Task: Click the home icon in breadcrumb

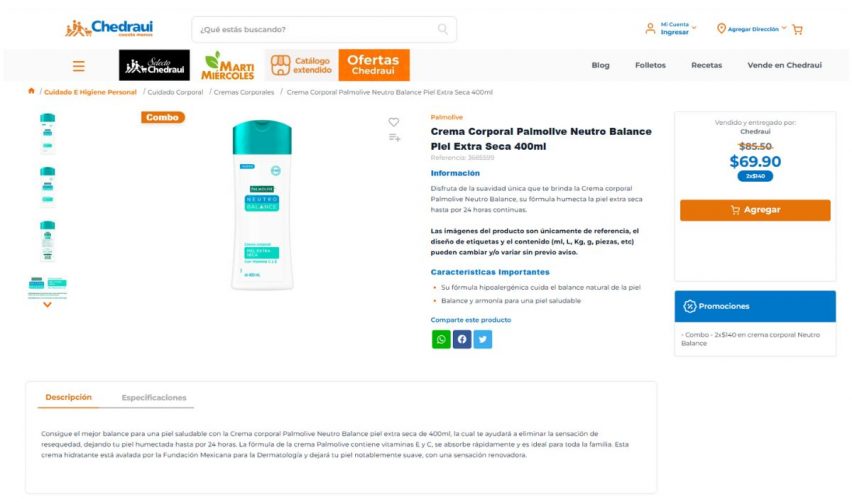Action: (x=32, y=91)
